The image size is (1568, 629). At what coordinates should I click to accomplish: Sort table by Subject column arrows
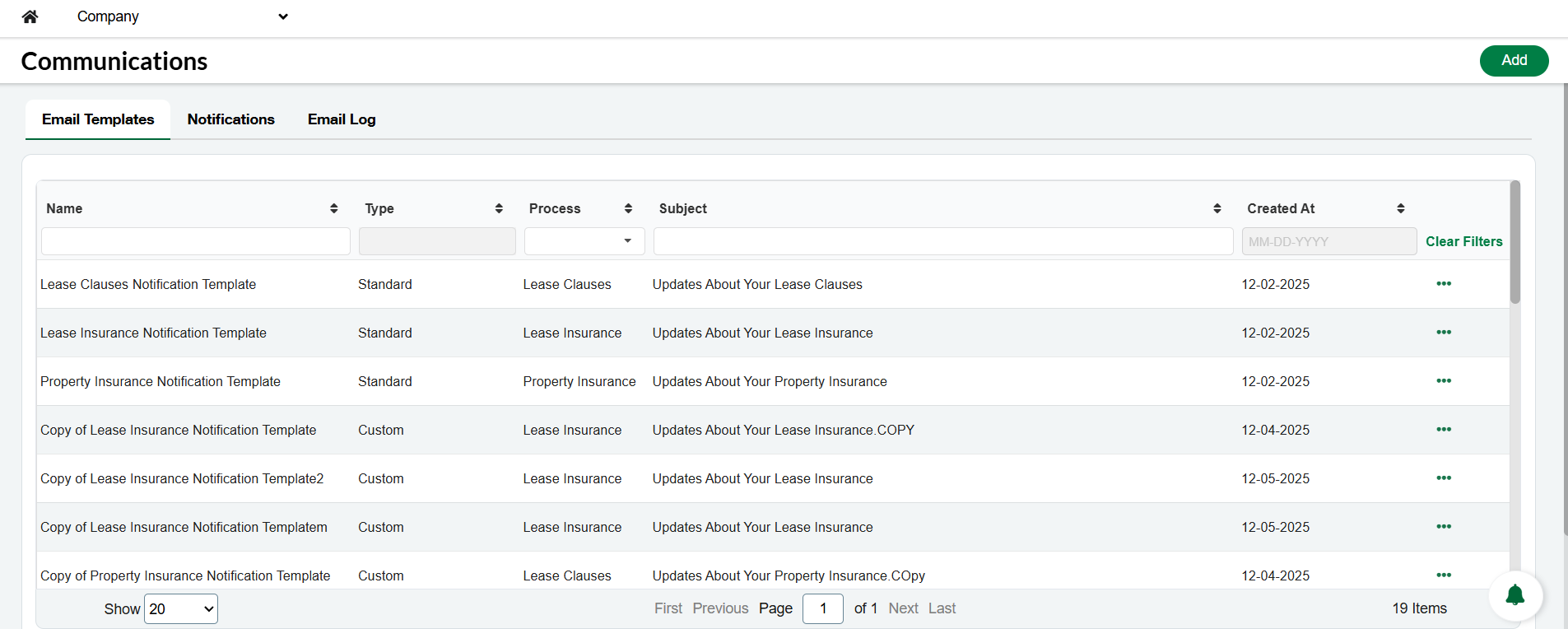click(1217, 208)
